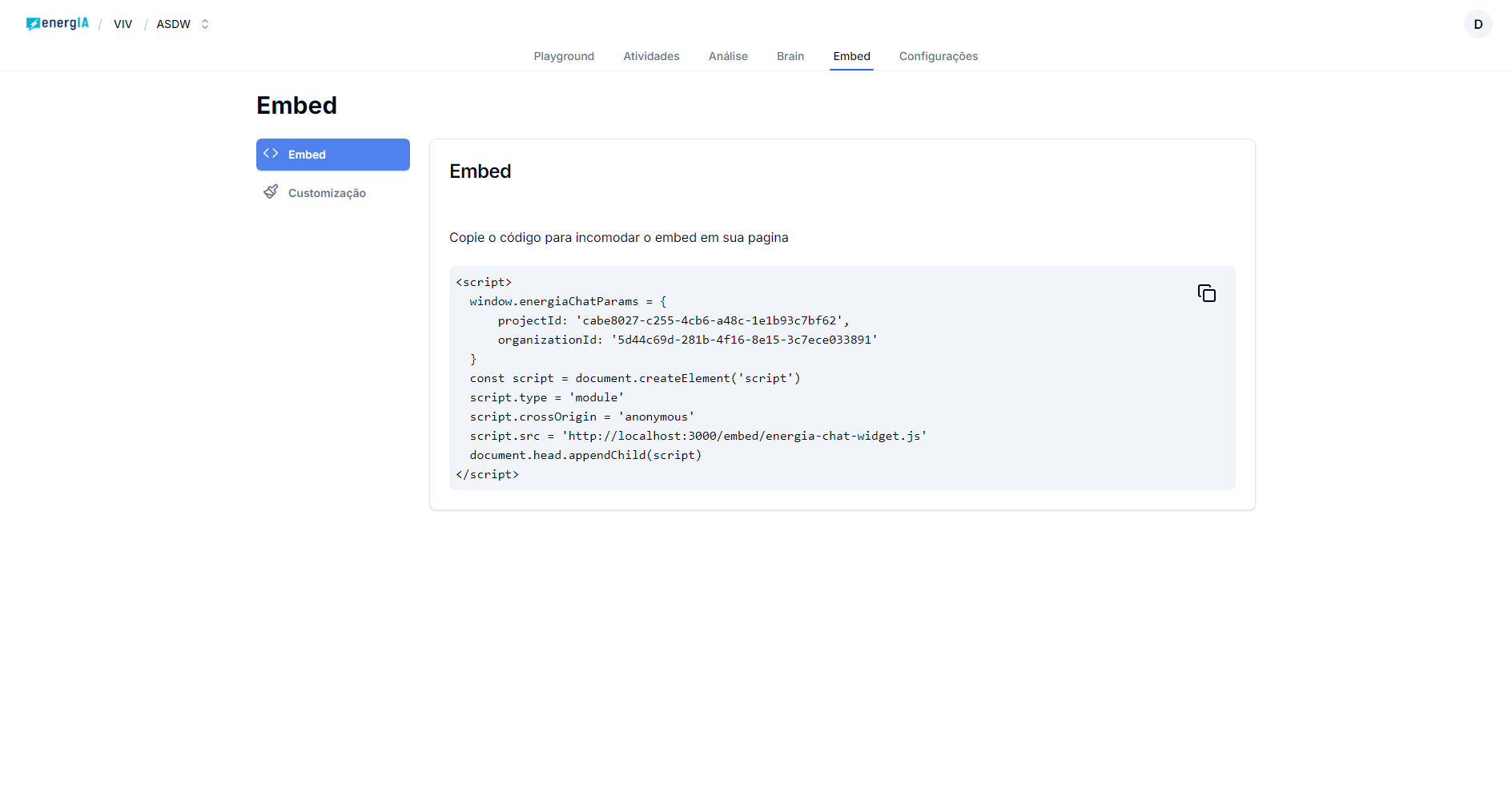
Task: Click the script.type 'module' line
Action: pyautogui.click(x=547, y=397)
